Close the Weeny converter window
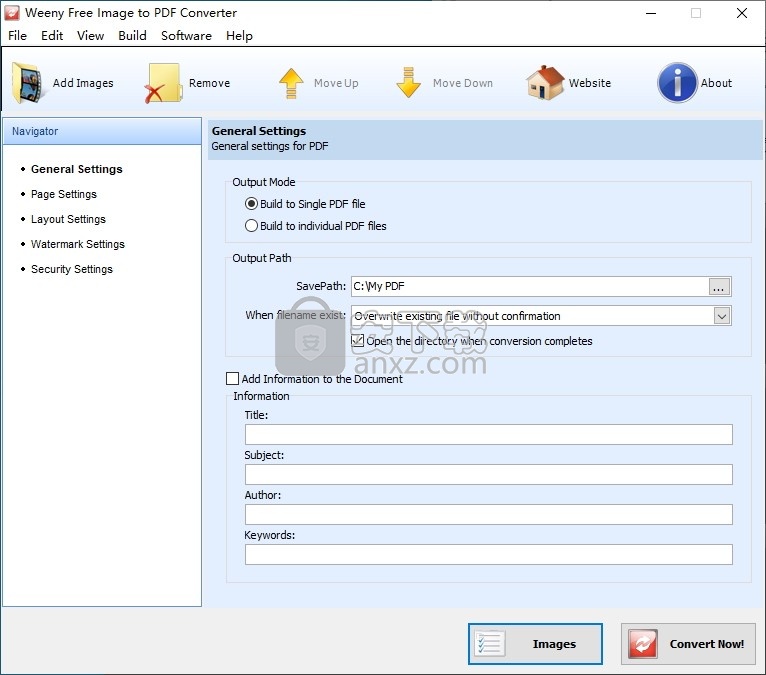Screen dimensions: 766x675 (x=742, y=13)
